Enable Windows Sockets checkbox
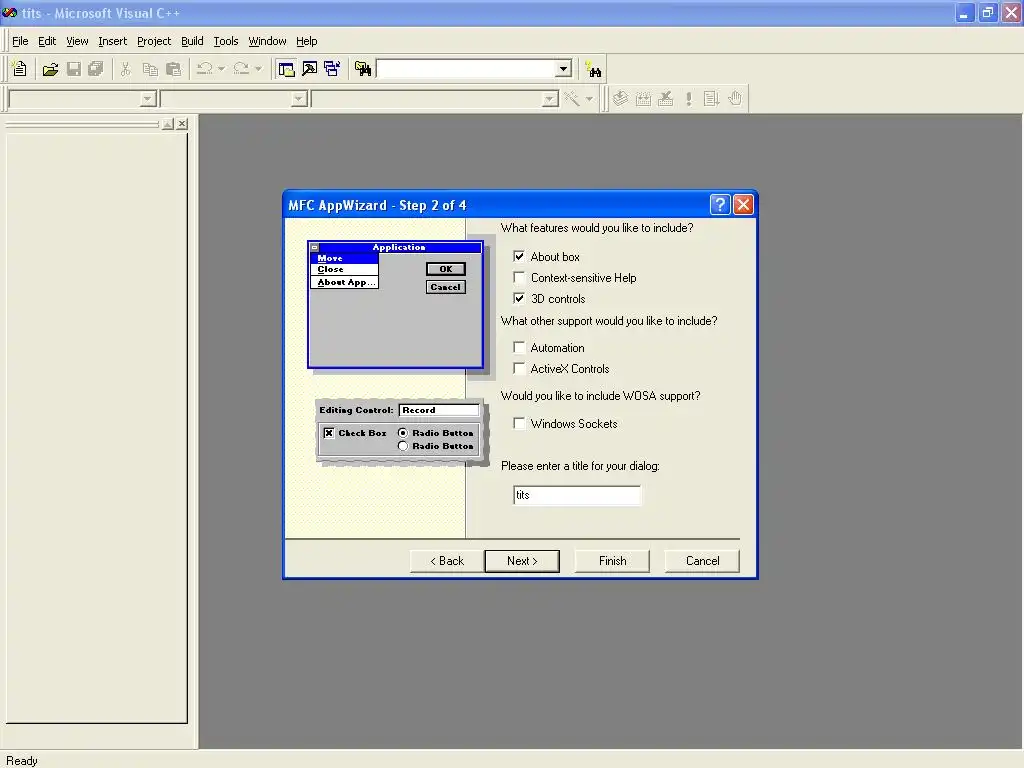 pos(519,423)
